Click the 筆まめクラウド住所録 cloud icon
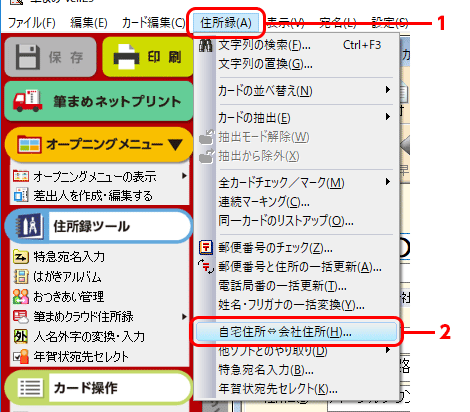 [21, 317]
